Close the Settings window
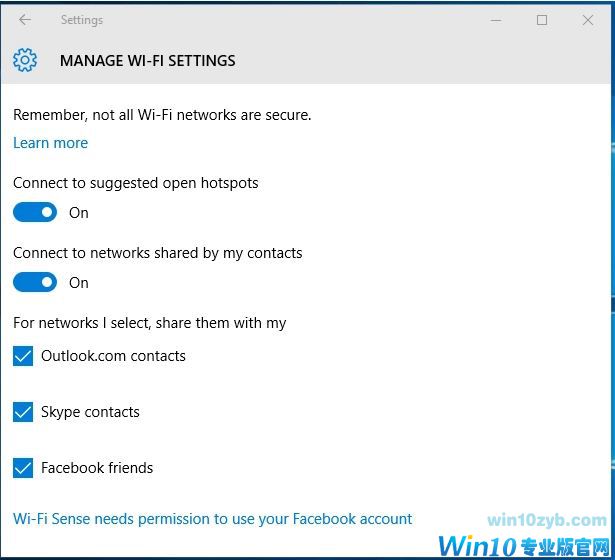Viewport: 615px width, 560px height. click(588, 20)
